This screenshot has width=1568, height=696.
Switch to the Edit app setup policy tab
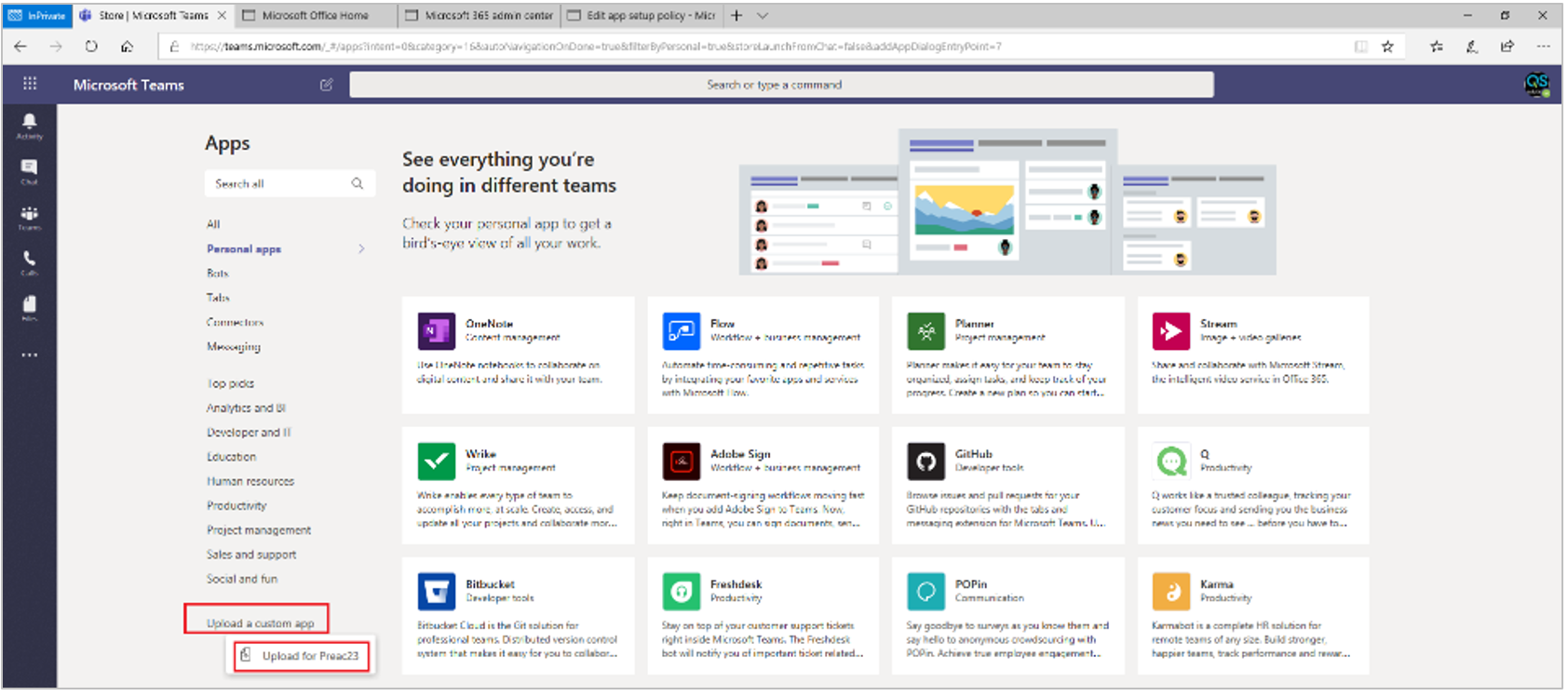pos(642,16)
